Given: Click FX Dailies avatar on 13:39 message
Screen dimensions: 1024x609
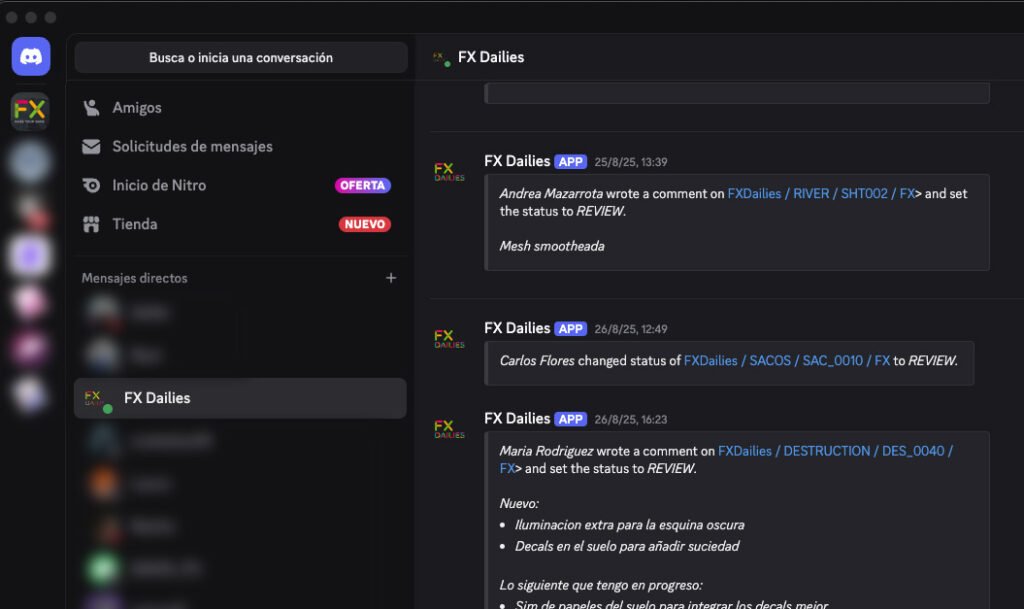Looking at the screenshot, I should (449, 171).
